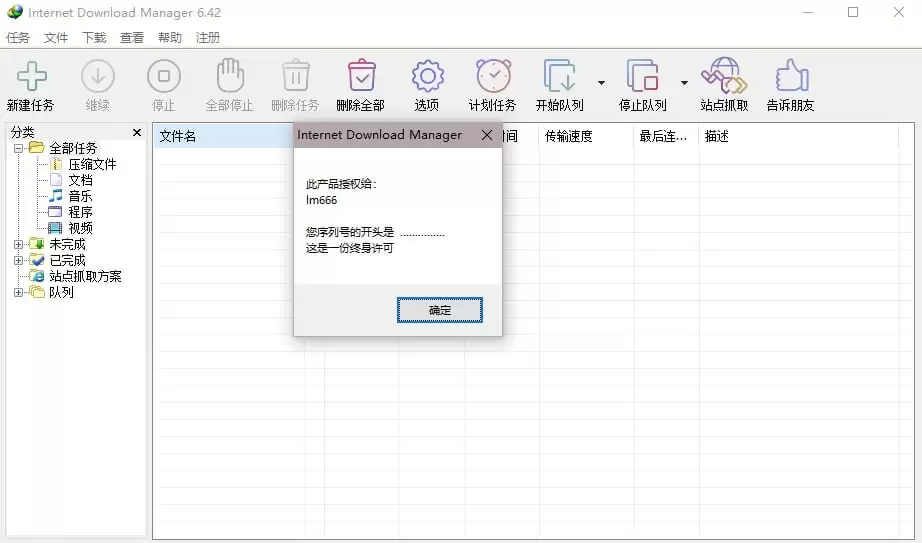The height and width of the screenshot is (543, 922).
Task: Close the 分类 side panel
Action: (x=137, y=132)
